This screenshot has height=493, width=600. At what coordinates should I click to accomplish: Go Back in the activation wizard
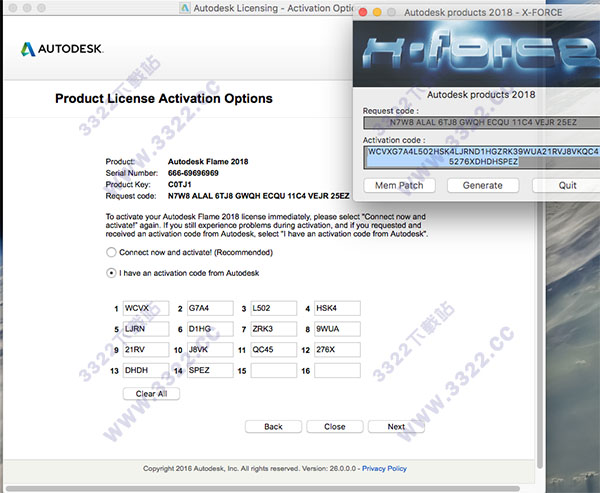273,426
